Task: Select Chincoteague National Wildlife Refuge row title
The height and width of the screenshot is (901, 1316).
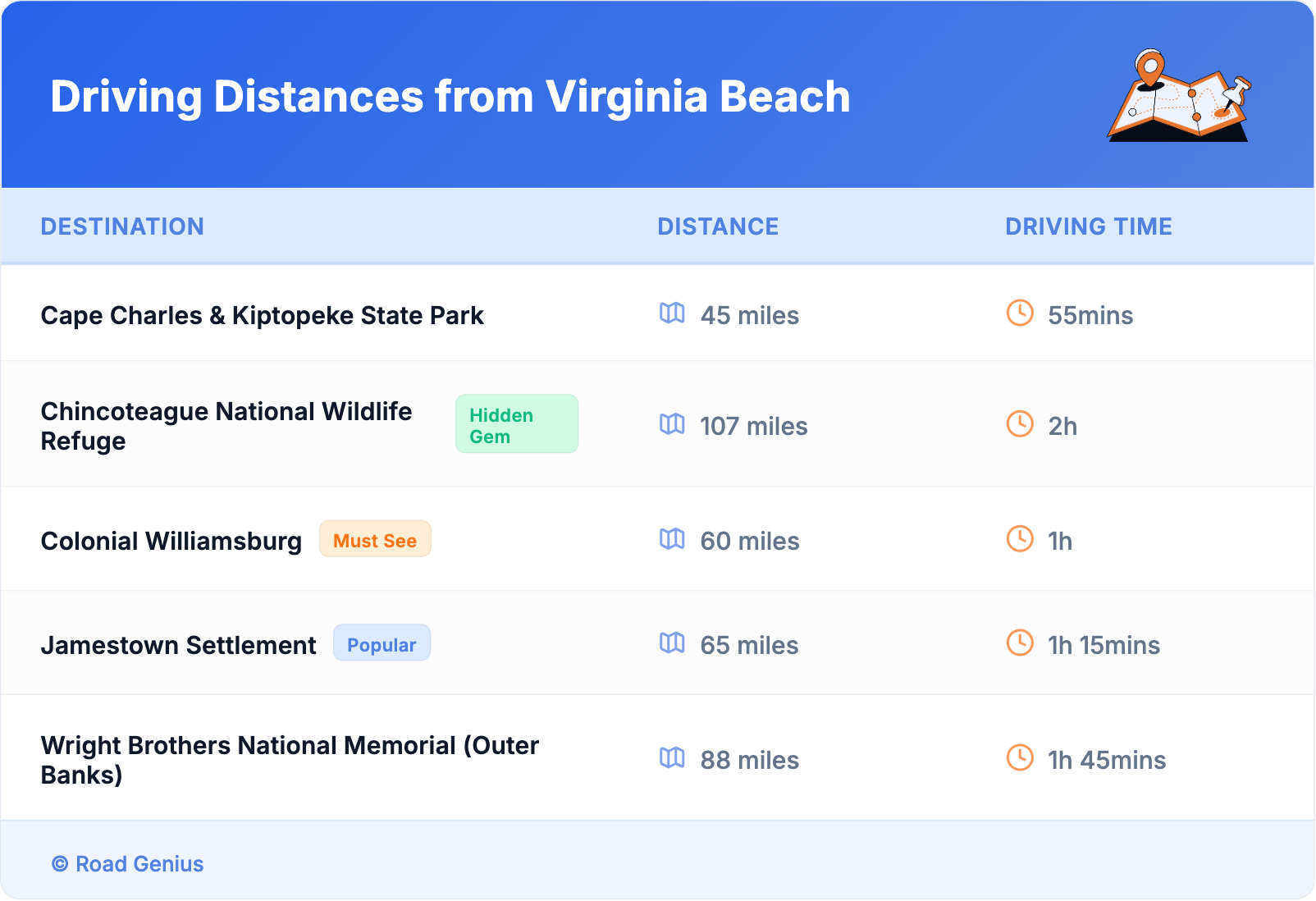Action: [226, 426]
